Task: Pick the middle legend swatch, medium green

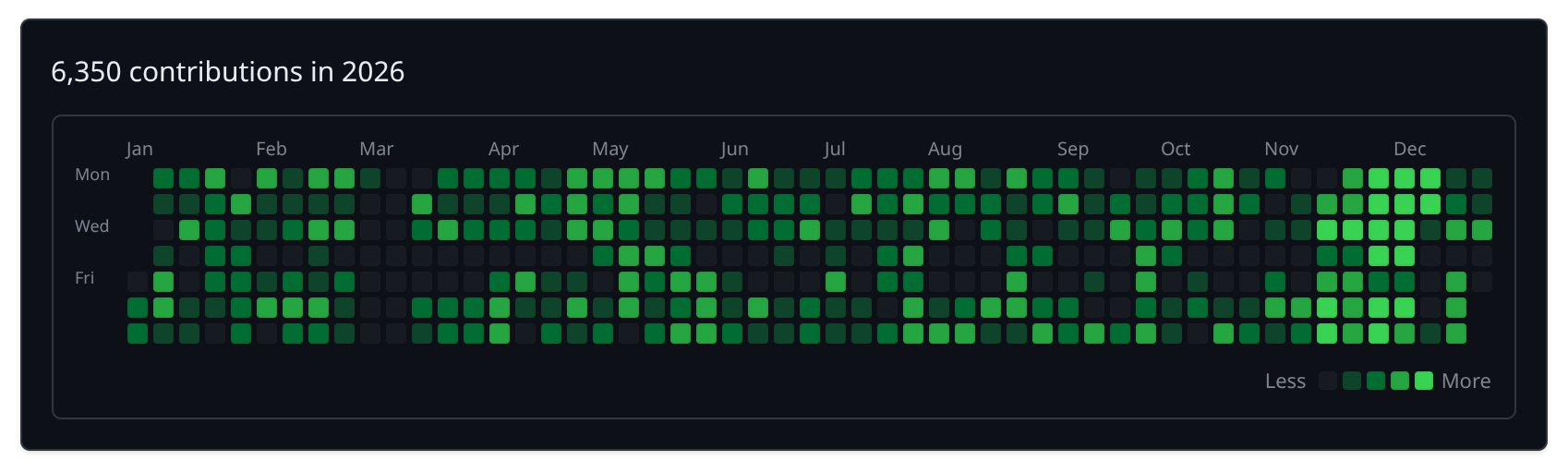Action: click(x=1376, y=381)
